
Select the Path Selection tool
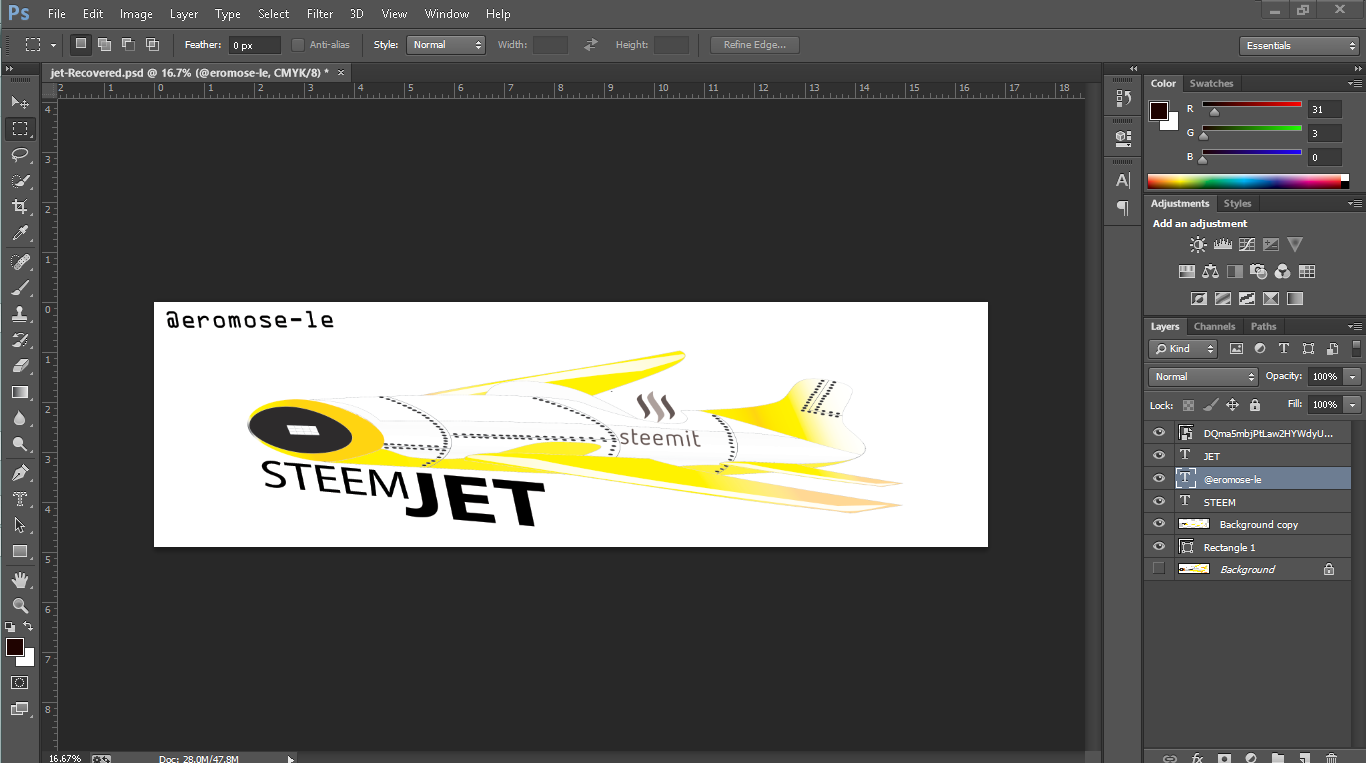(x=20, y=524)
